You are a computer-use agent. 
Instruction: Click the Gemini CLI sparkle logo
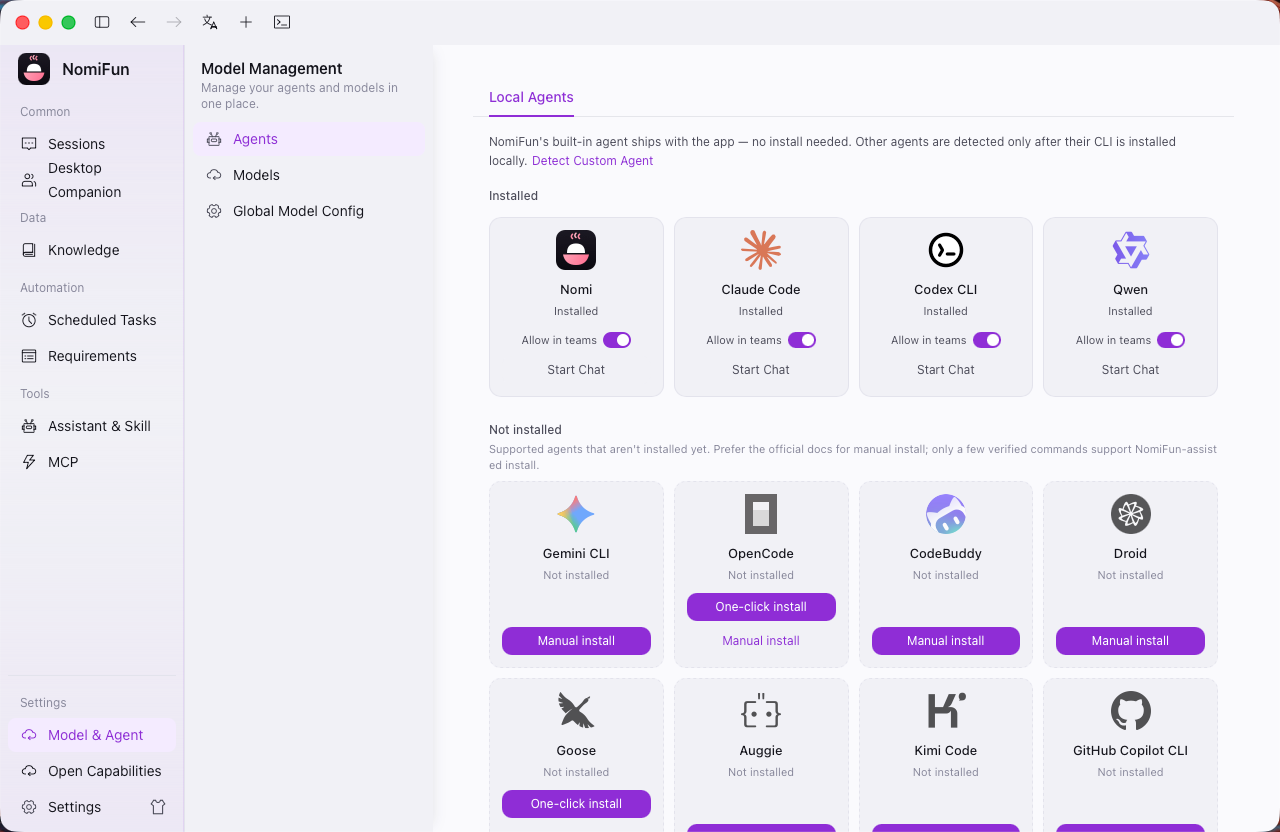[576, 514]
